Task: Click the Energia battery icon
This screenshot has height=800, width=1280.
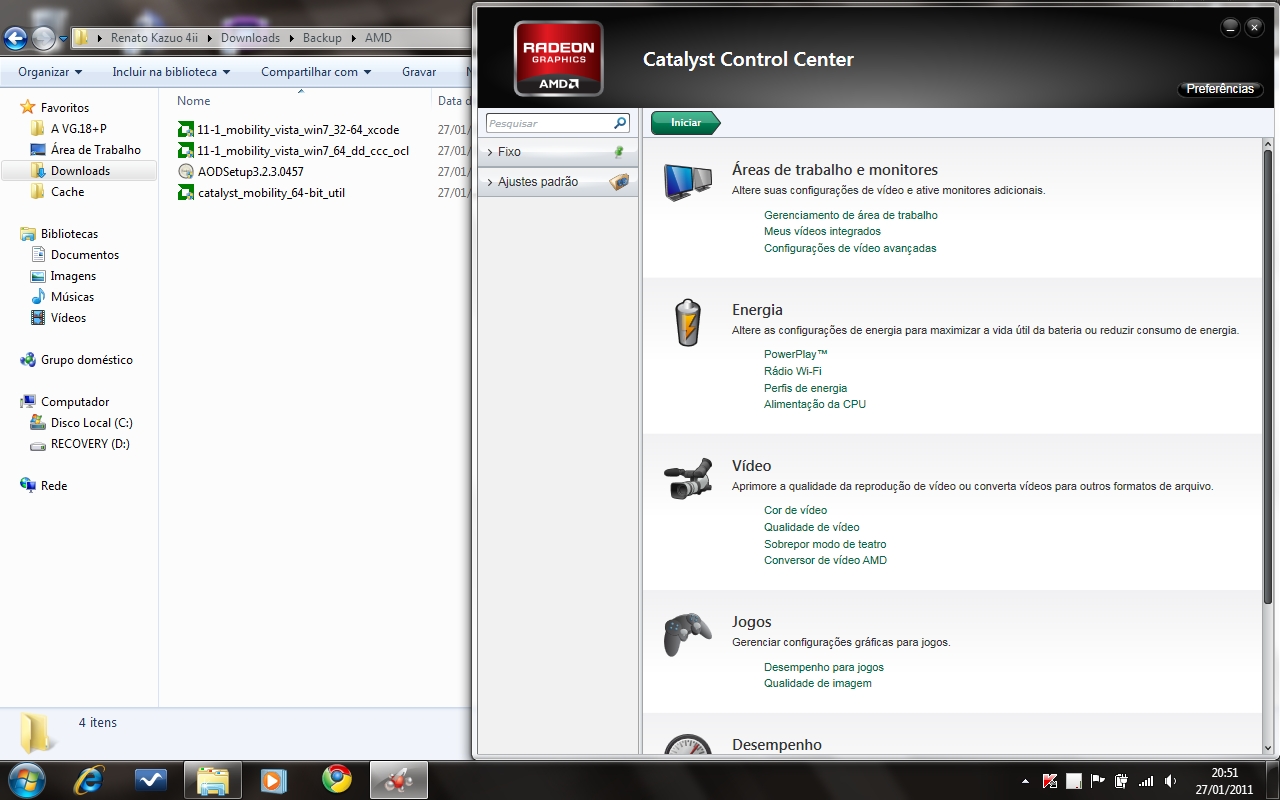Action: 688,323
